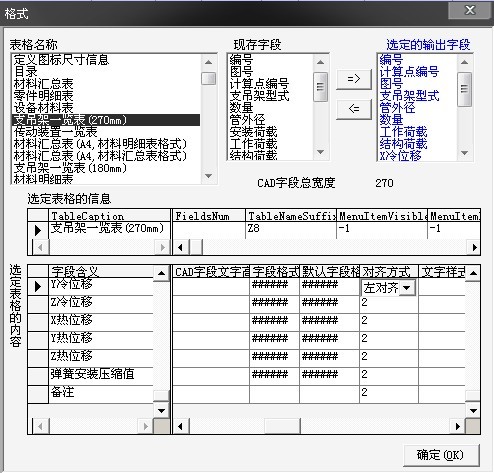494x473 pixels.
Task: Click the 字段格式 column header
Action: pyautogui.click(x=275, y=272)
